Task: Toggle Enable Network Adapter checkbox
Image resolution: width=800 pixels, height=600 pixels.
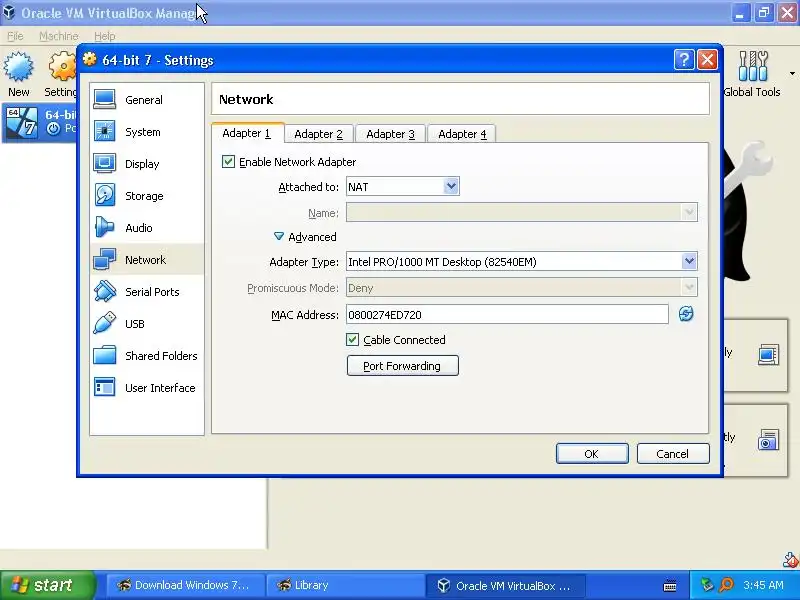Action: tap(228, 162)
